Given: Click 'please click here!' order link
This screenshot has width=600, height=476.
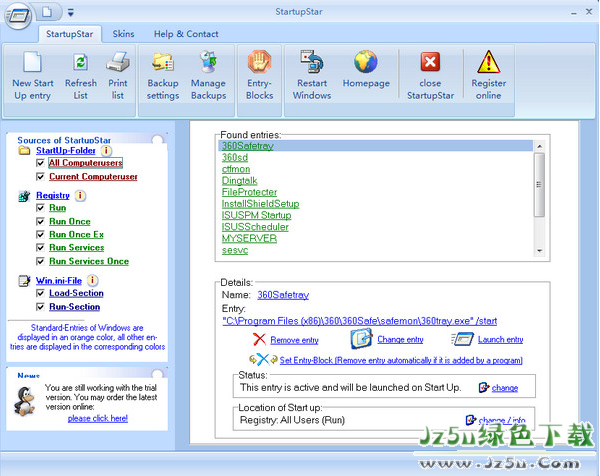Looking at the screenshot, I should [x=98, y=418].
